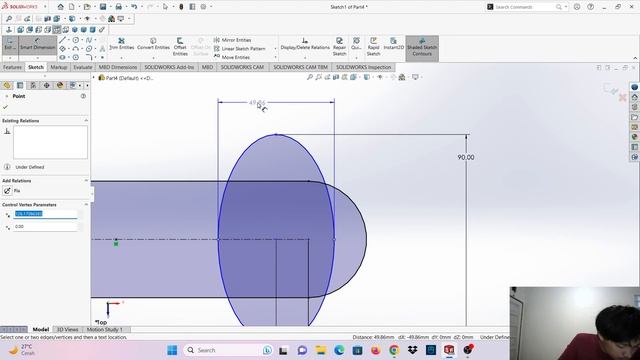Click Linear Sketch Pattern button
The width and height of the screenshot is (640, 360).
[240, 49]
